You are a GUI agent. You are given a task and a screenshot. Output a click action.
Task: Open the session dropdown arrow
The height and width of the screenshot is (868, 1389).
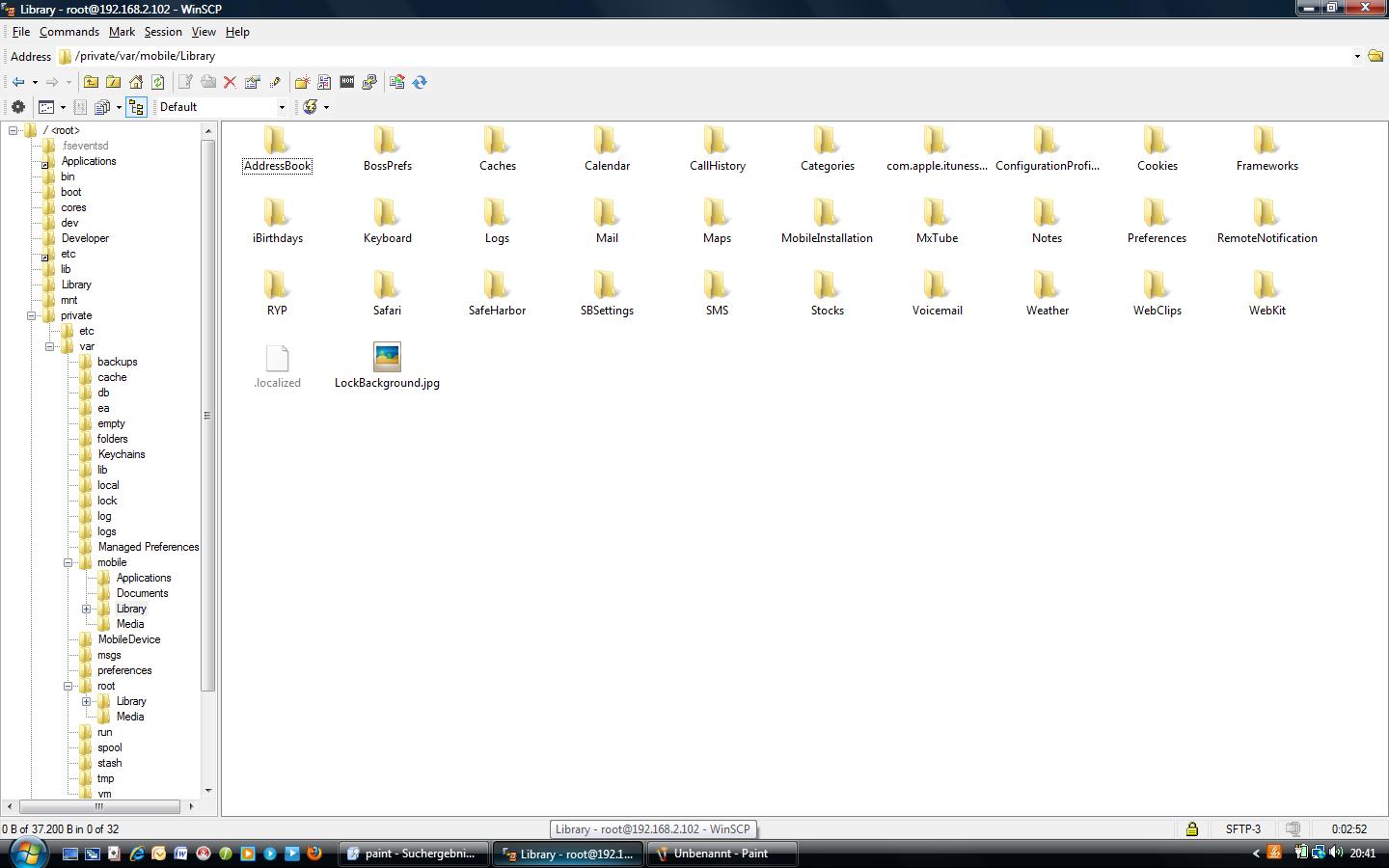pyautogui.click(x=326, y=107)
